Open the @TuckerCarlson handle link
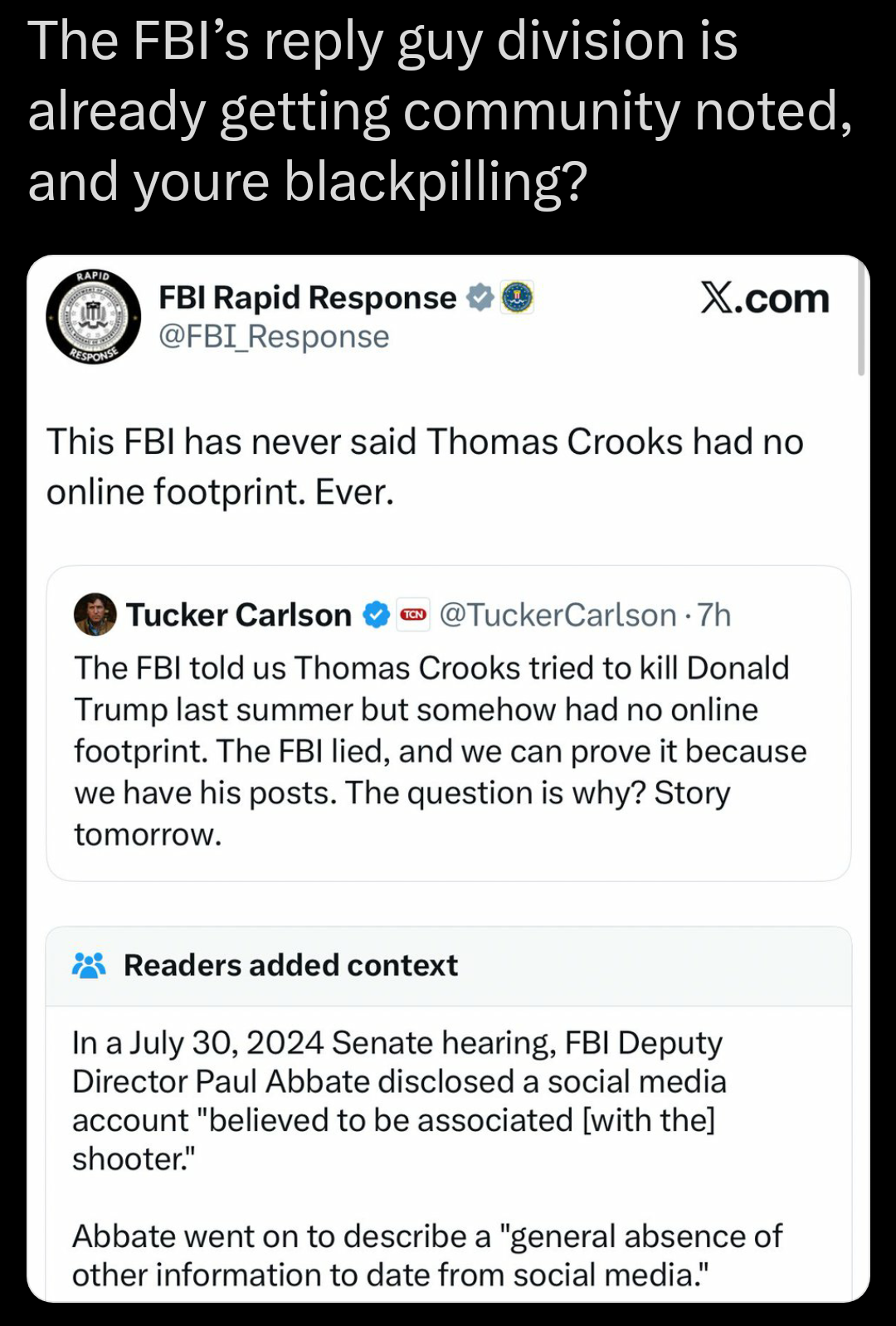The width and height of the screenshot is (896, 1326). [x=558, y=615]
